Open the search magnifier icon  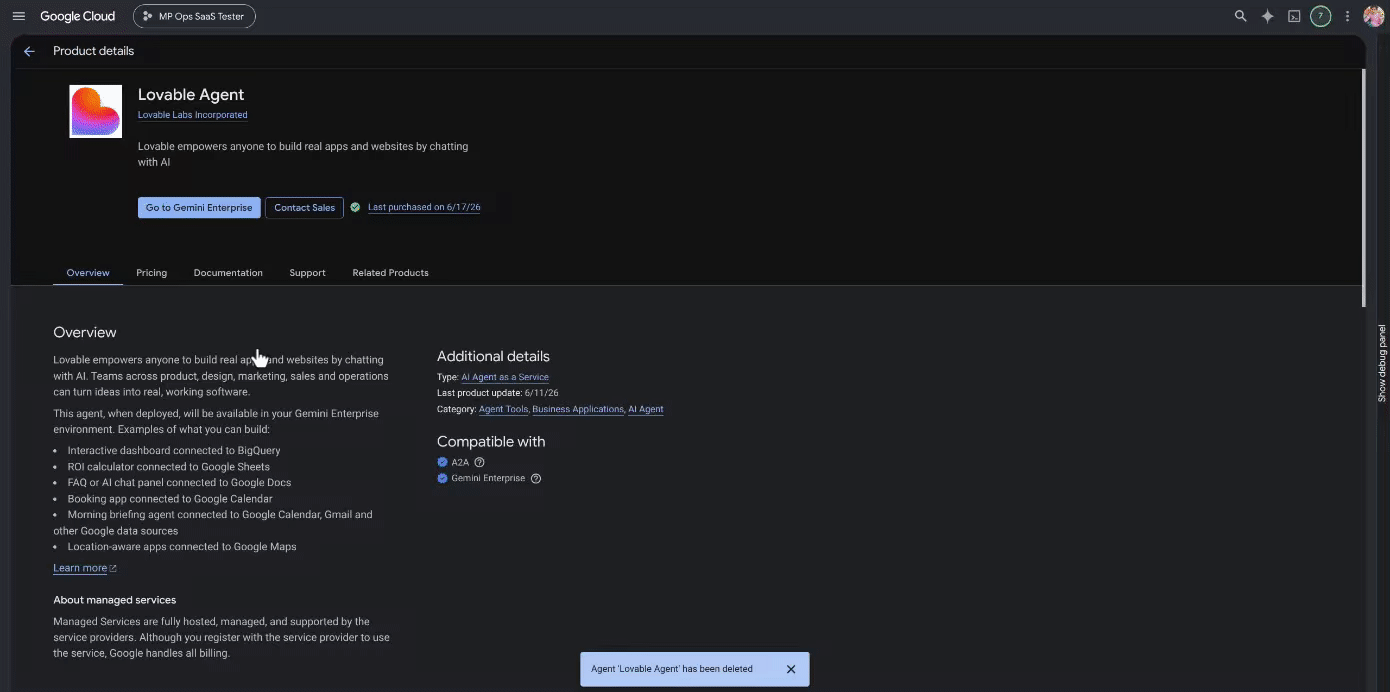pyautogui.click(x=1240, y=16)
